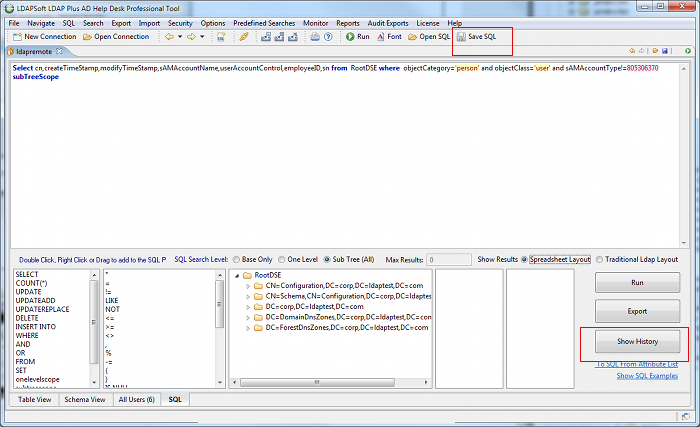Click the print icon in toolbar
The image size is (700, 427).
[314, 37]
